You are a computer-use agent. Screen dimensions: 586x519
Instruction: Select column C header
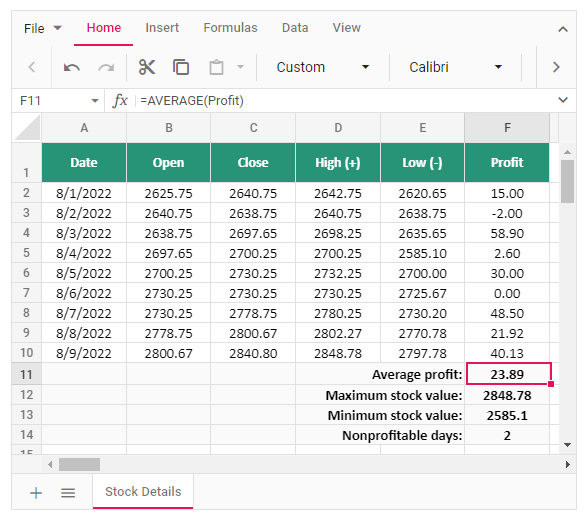(x=253, y=128)
